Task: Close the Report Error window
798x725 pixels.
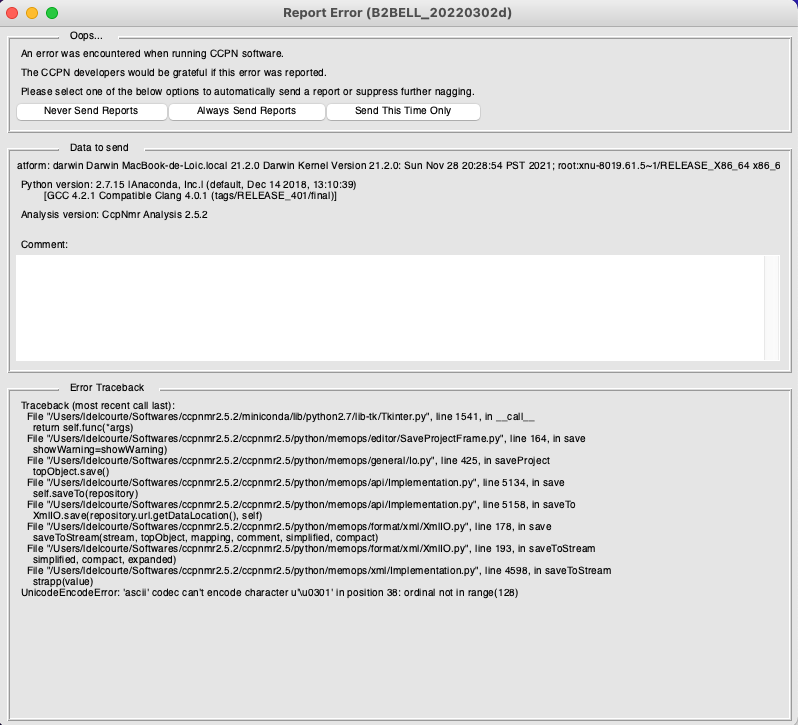Action: click(x=13, y=13)
